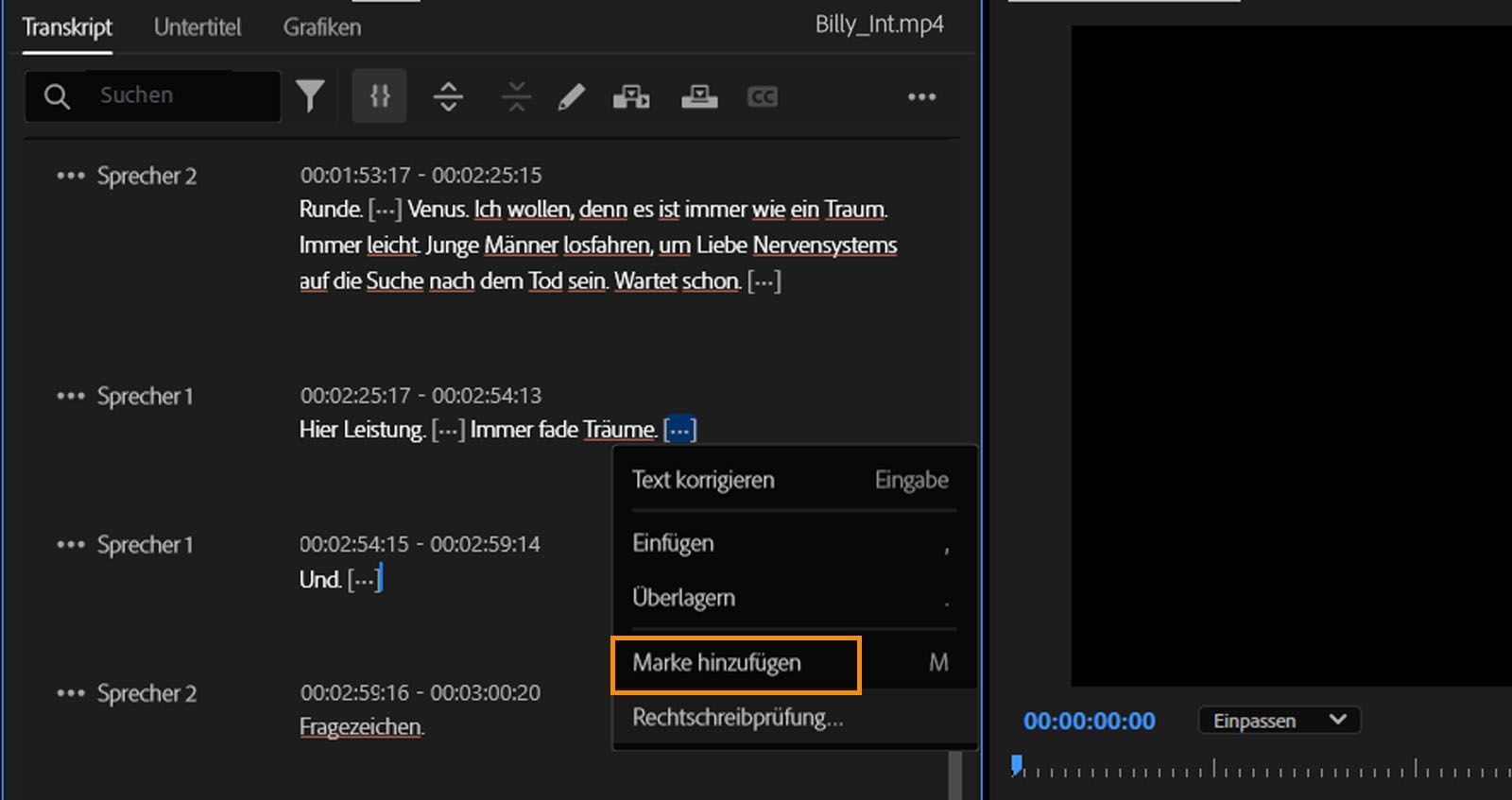Click the word Venus in transcript

pos(438,209)
